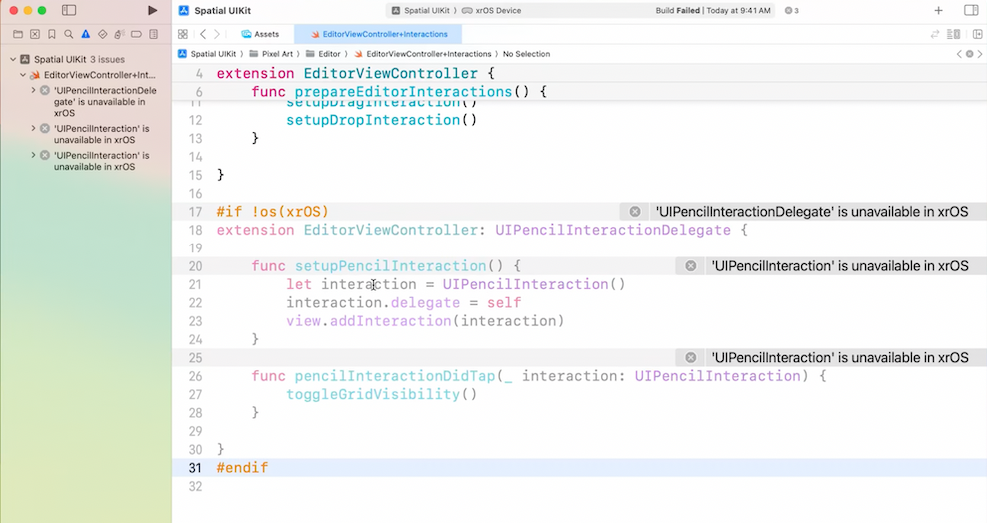The height and width of the screenshot is (523, 987).
Task: Click the error icon on line 25 annotation
Action: (691, 358)
